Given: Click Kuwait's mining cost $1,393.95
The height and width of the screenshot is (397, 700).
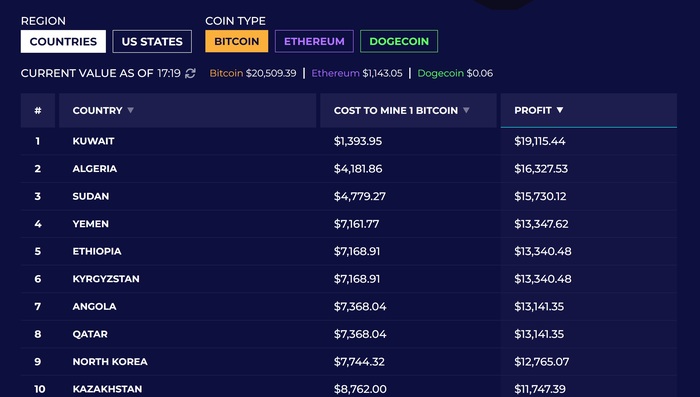Looking at the screenshot, I should click(358, 141).
